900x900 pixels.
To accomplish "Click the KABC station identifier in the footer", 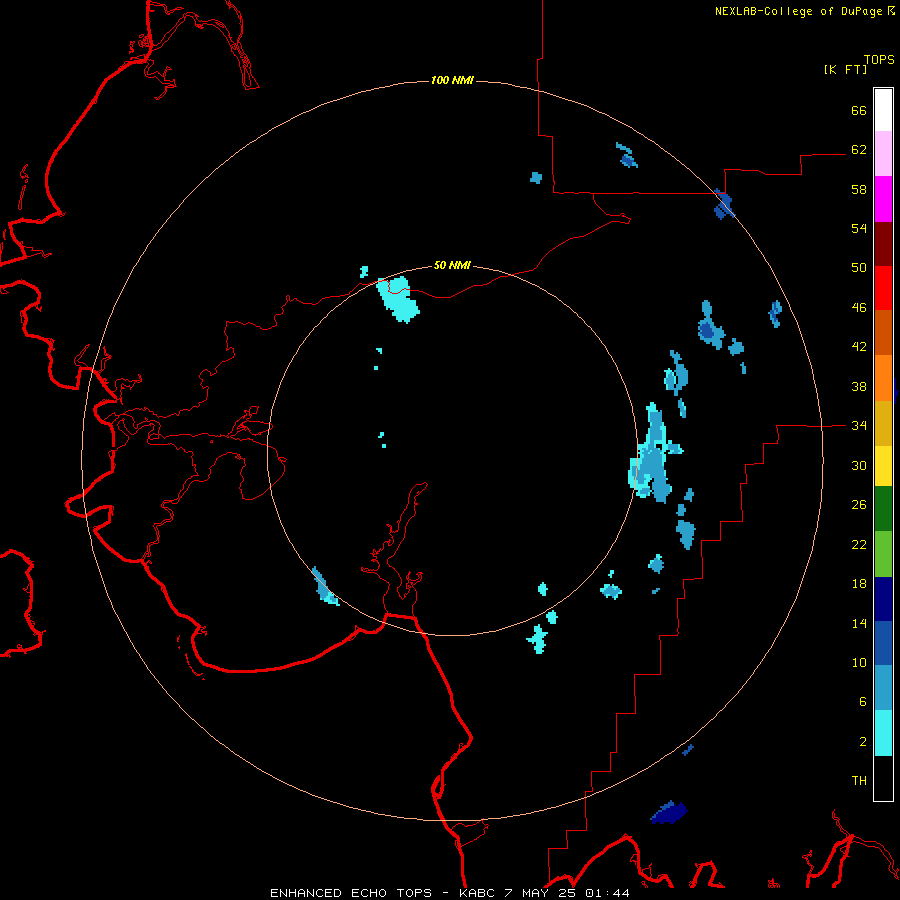I will click(x=478, y=893).
